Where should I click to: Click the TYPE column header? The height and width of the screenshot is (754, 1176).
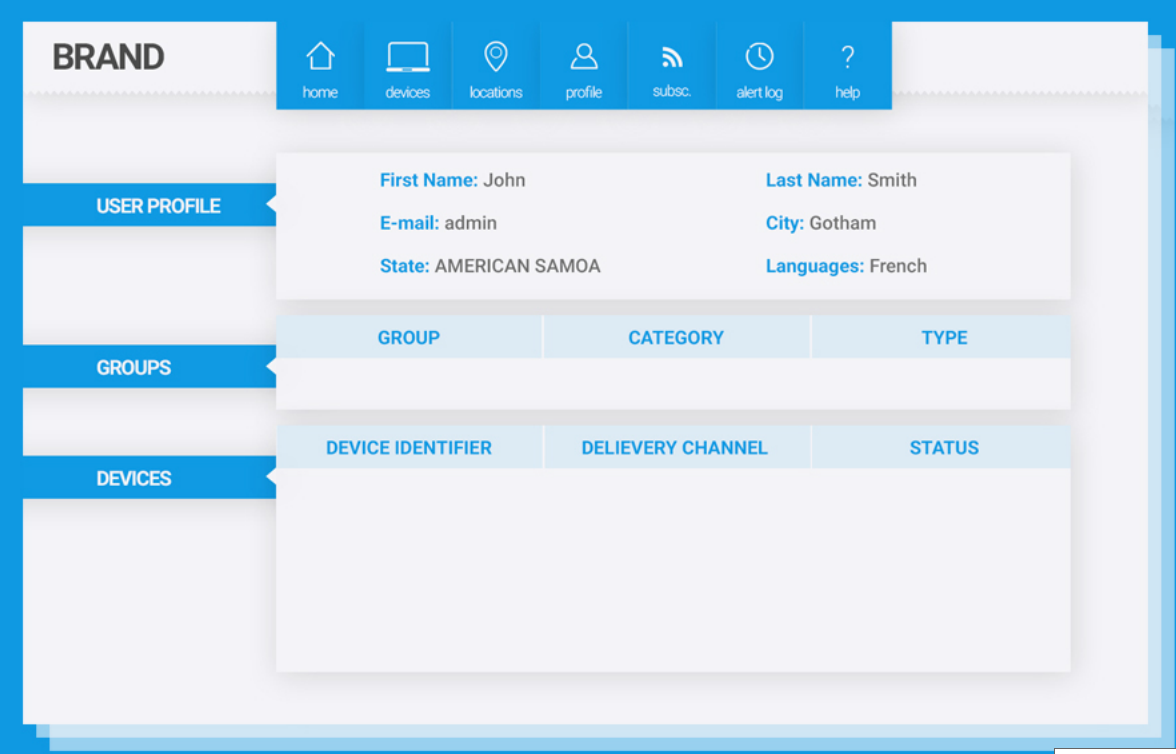point(944,338)
